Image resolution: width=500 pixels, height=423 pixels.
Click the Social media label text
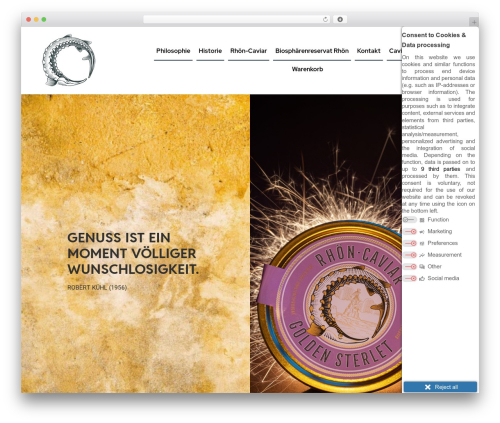pos(443,278)
